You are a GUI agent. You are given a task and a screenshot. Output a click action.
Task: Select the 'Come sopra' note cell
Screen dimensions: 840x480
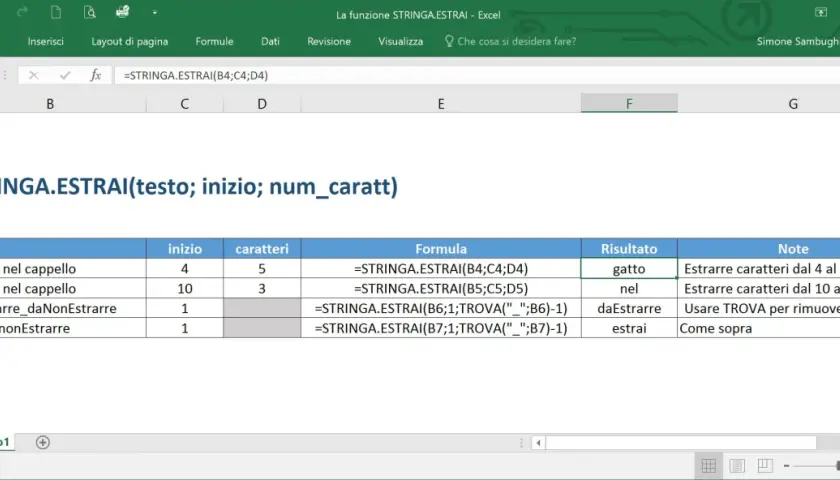point(759,328)
